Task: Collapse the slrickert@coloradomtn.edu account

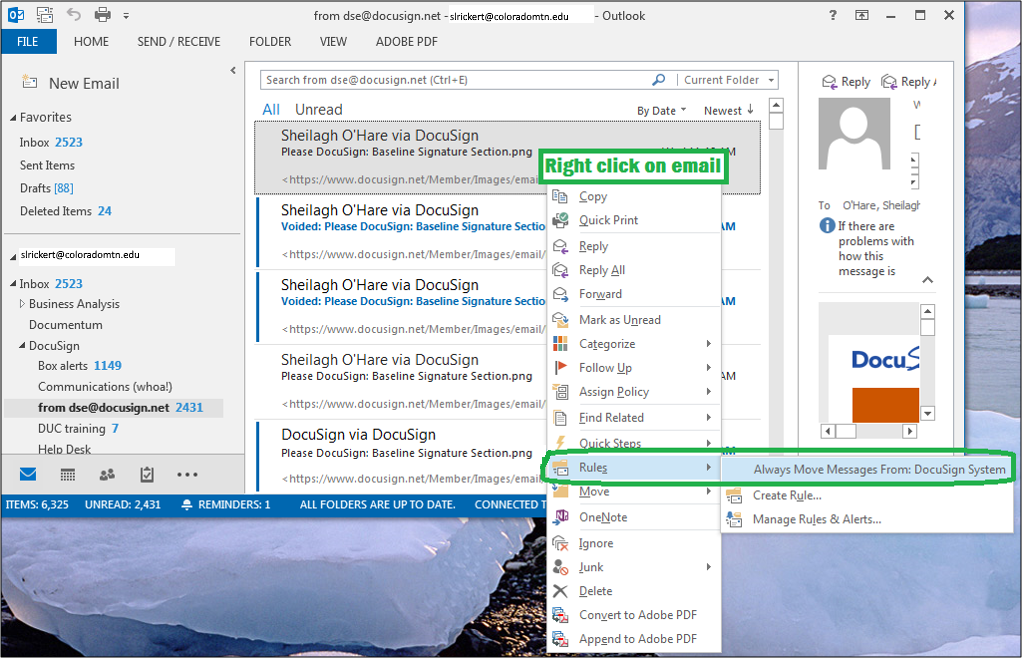Action: (13, 257)
